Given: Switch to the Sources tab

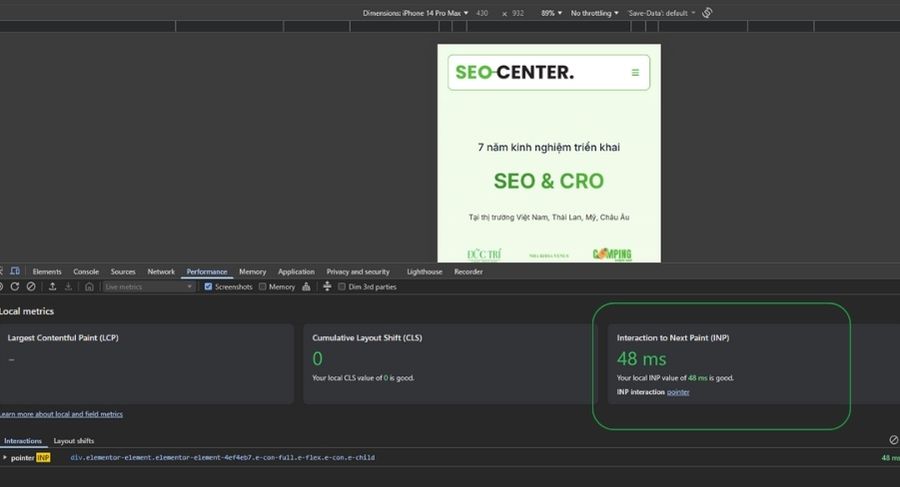Looking at the screenshot, I should click(x=123, y=272).
